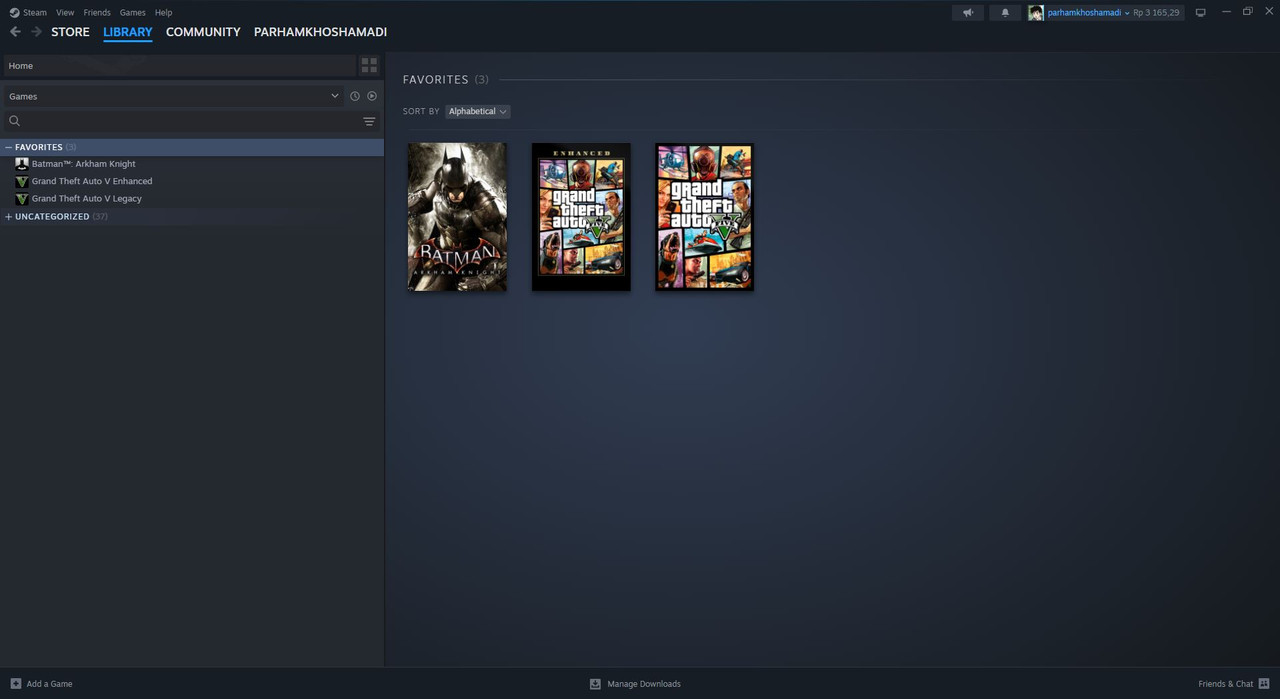Screen dimensions: 1280x699
Task: Click the user avatar picture
Action: 1036,13
